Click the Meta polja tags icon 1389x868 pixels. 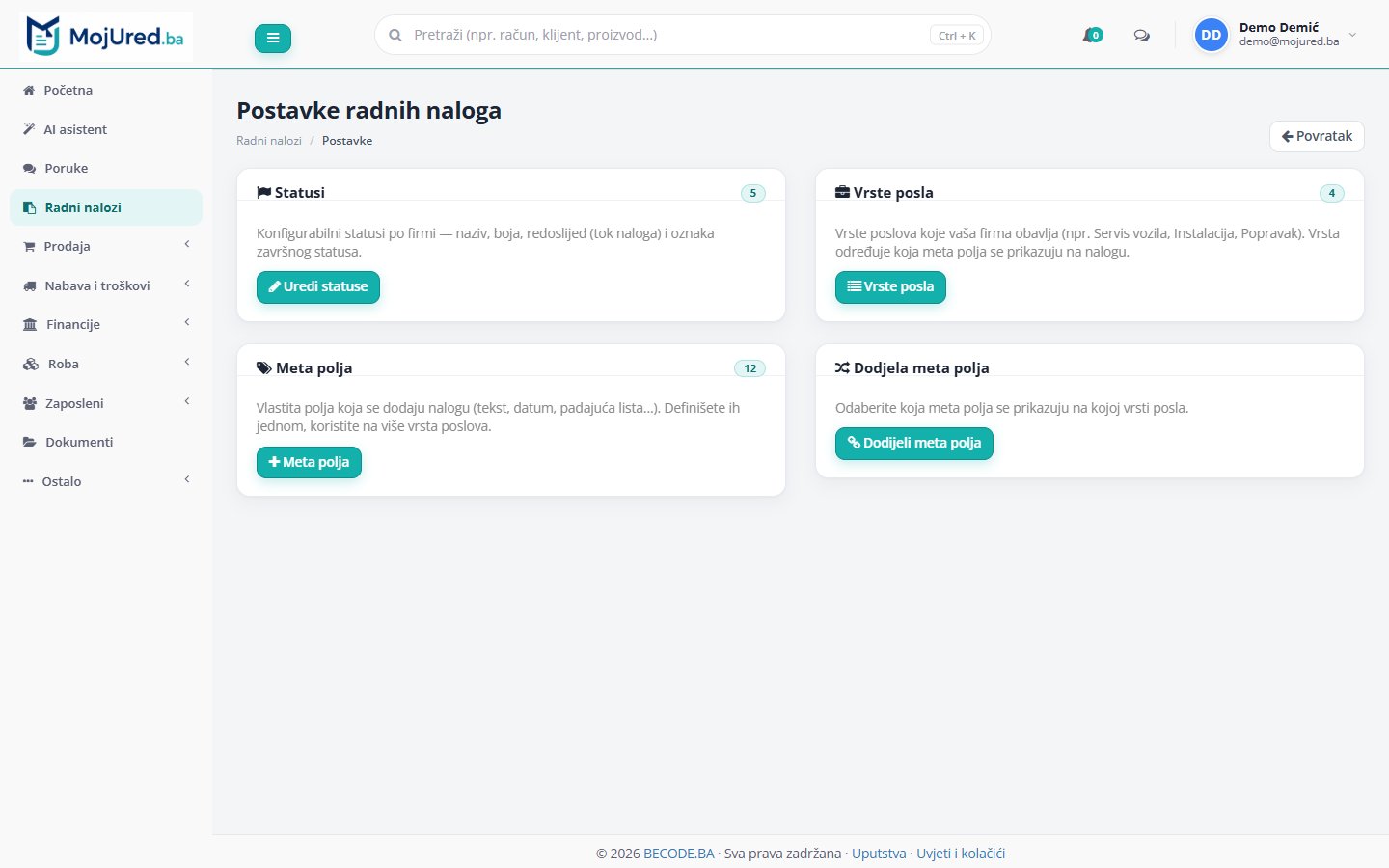(264, 367)
